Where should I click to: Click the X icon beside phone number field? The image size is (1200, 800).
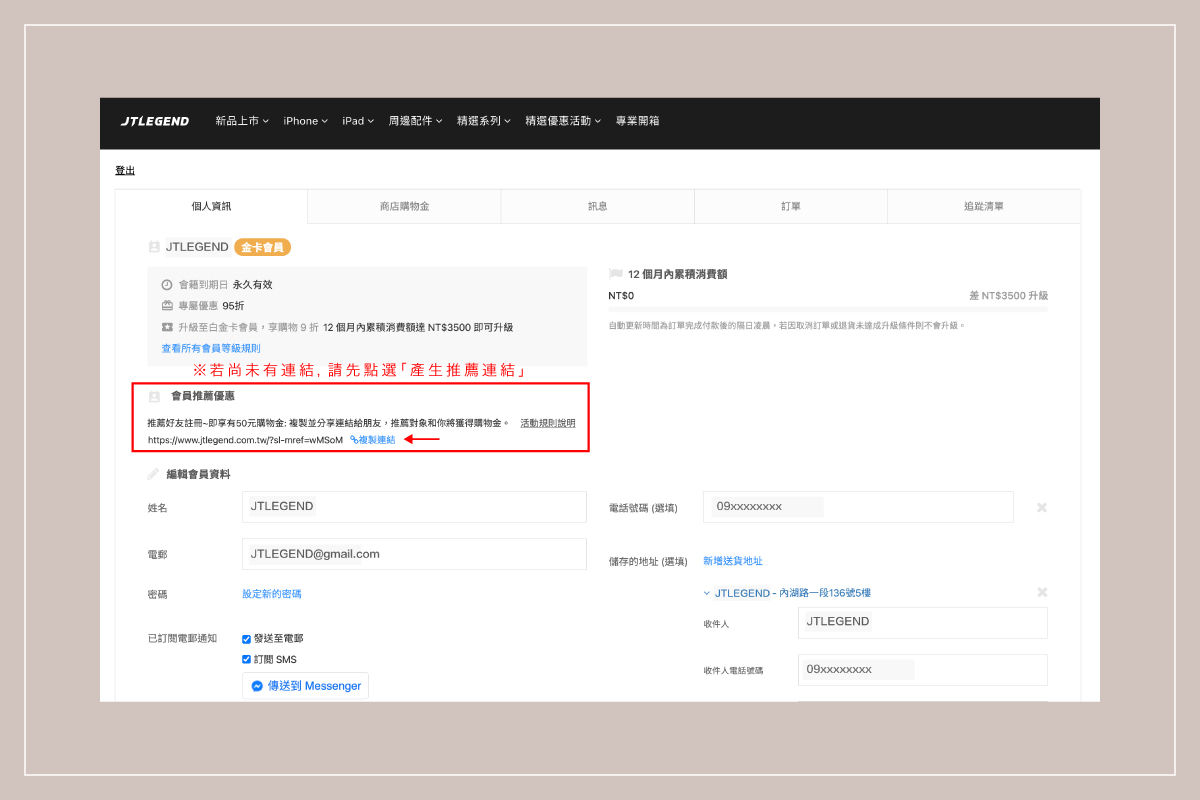1041,508
